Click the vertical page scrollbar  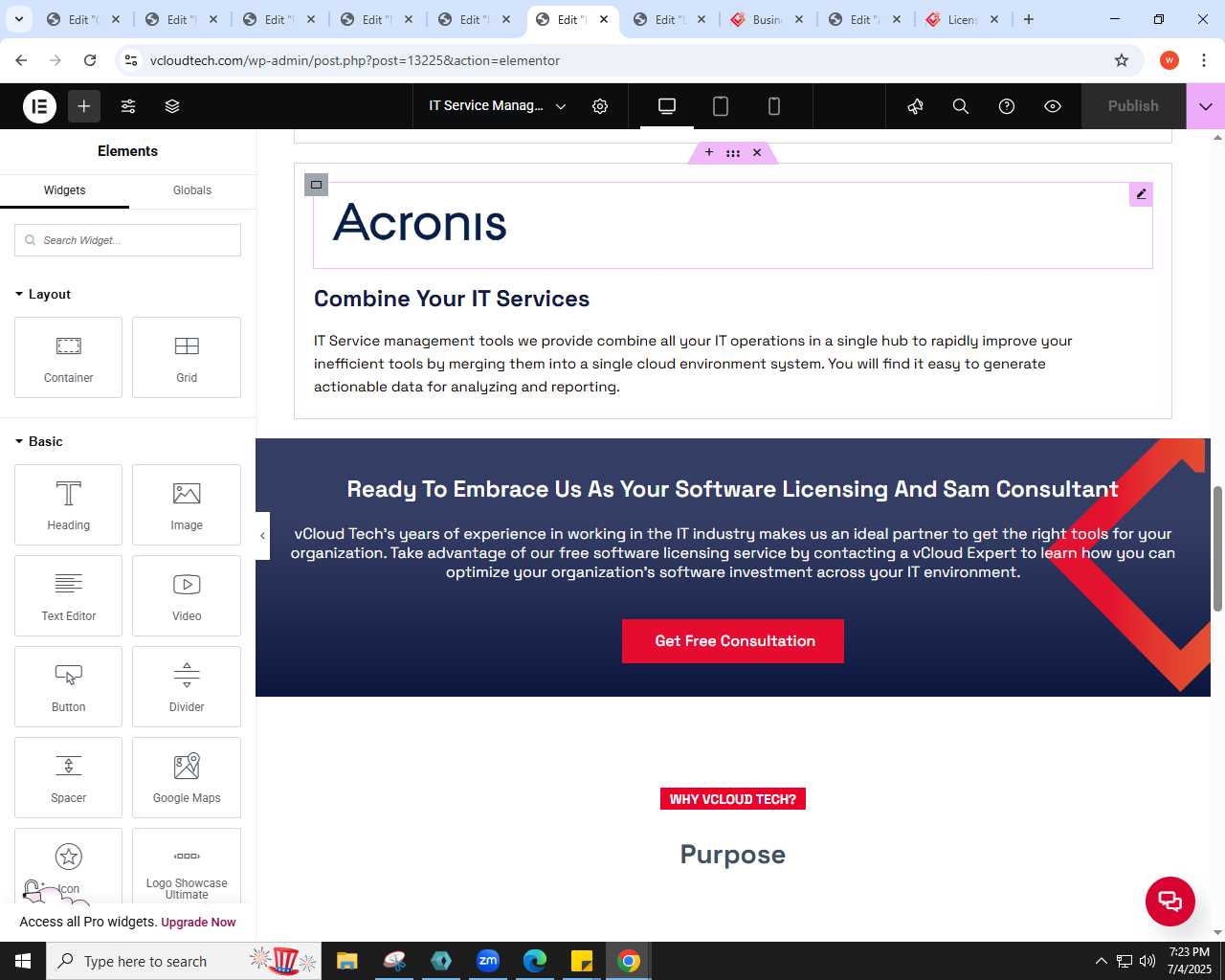click(x=1218, y=548)
